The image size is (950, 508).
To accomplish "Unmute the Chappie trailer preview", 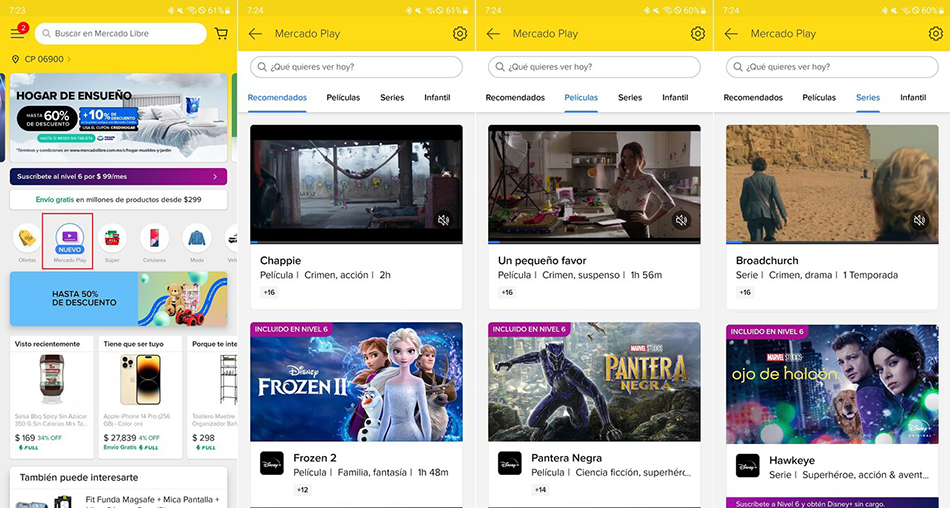I will pyautogui.click(x=443, y=220).
